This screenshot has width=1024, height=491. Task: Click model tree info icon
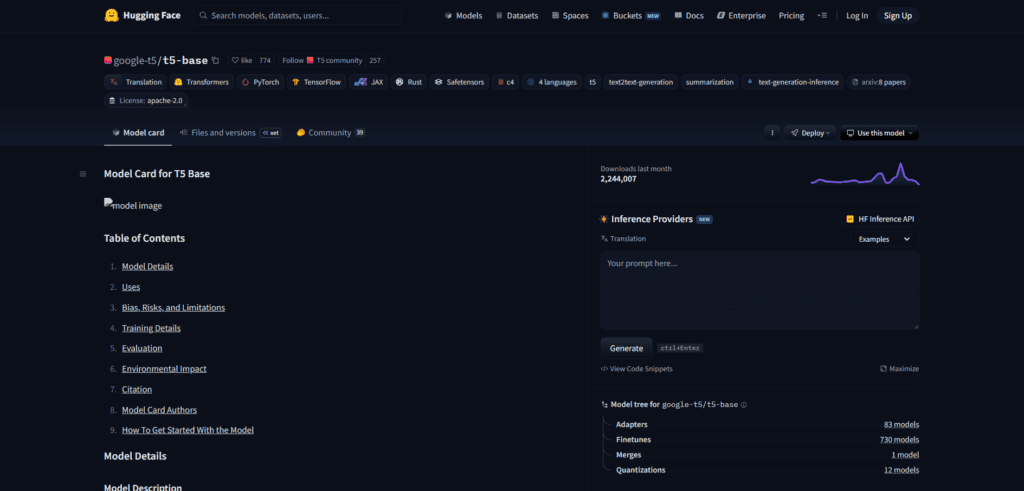(x=744, y=405)
